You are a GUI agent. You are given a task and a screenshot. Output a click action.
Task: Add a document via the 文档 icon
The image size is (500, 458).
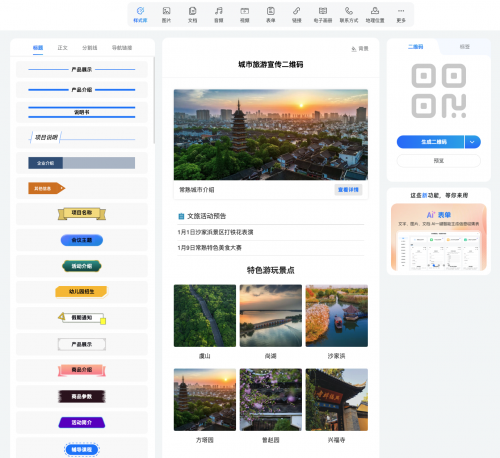click(192, 15)
